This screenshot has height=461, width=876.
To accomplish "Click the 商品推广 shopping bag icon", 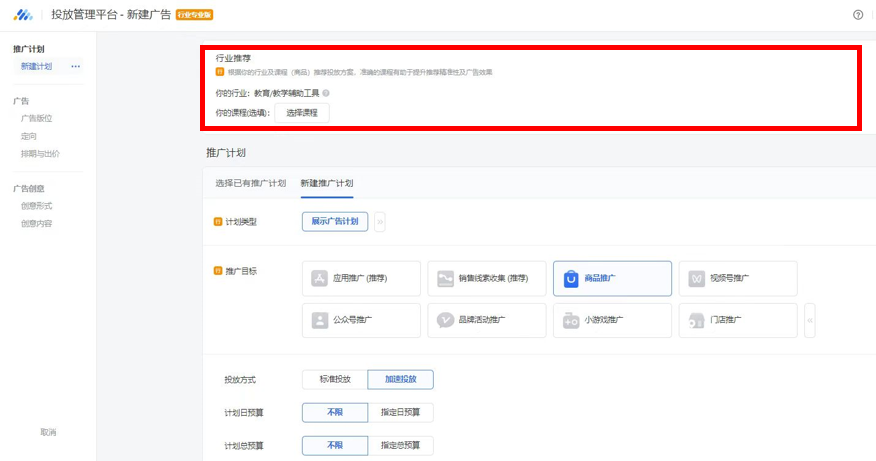I will pyautogui.click(x=571, y=278).
